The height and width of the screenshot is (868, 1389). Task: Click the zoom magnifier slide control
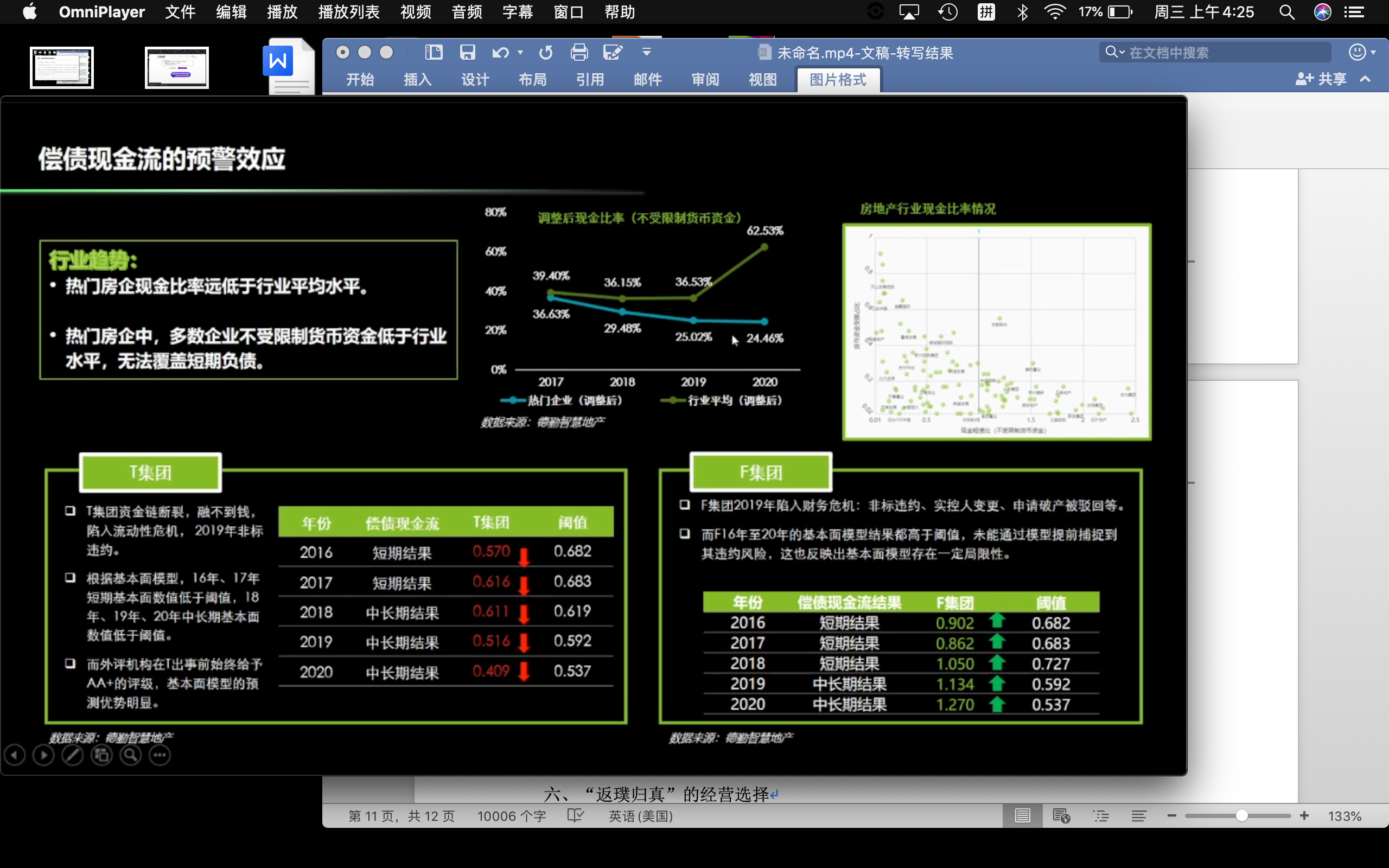click(x=131, y=755)
